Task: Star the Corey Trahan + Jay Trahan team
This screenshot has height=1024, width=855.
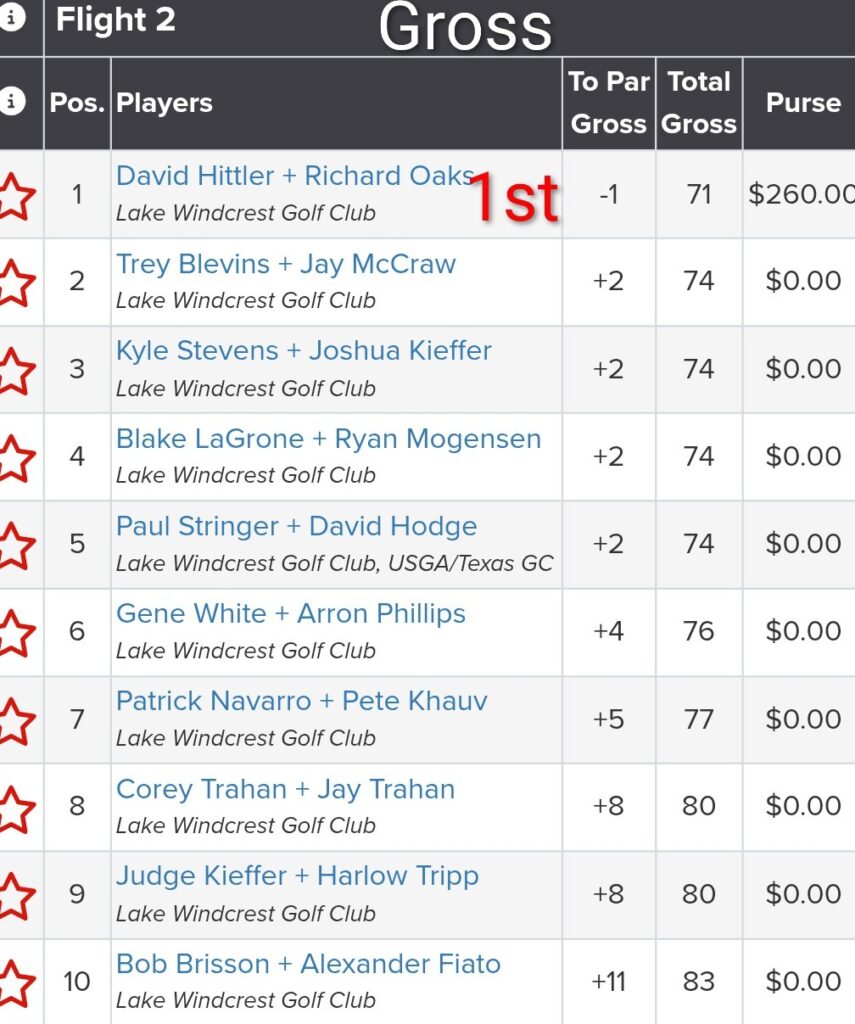Action: 15,806
